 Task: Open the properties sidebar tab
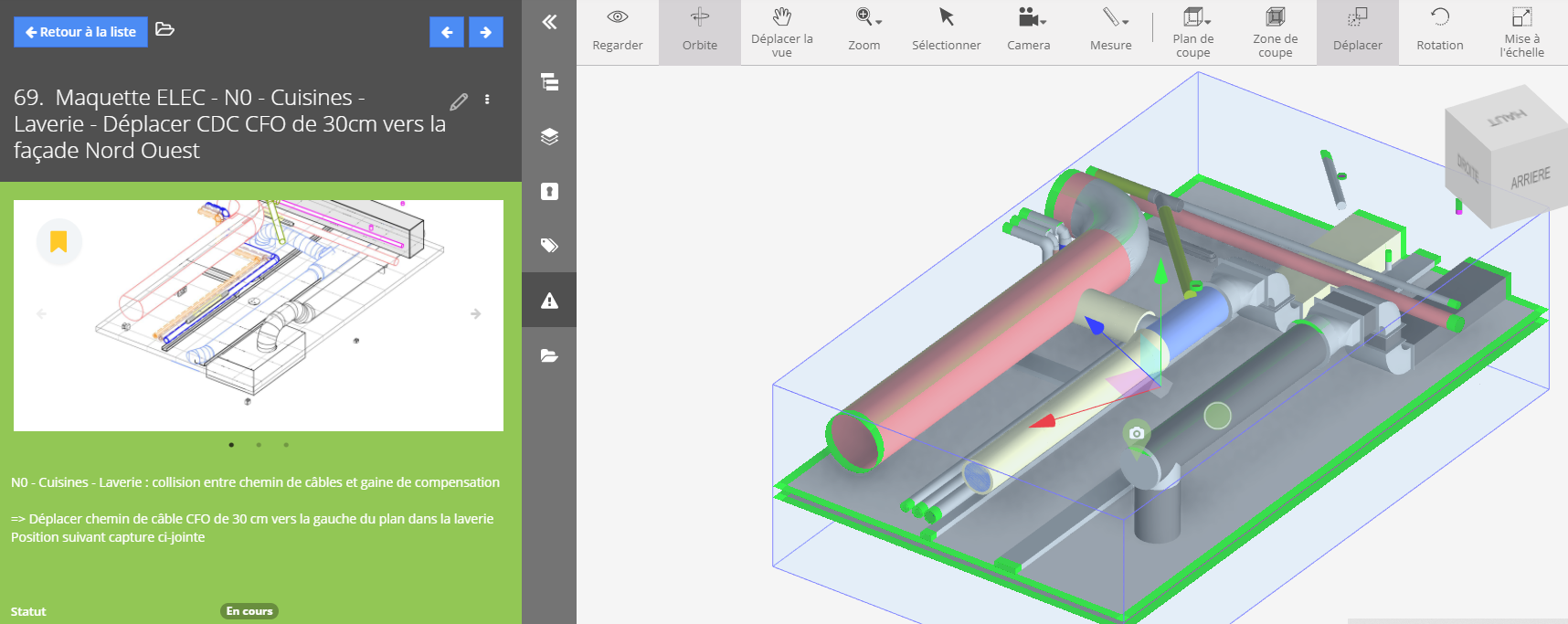(x=549, y=191)
